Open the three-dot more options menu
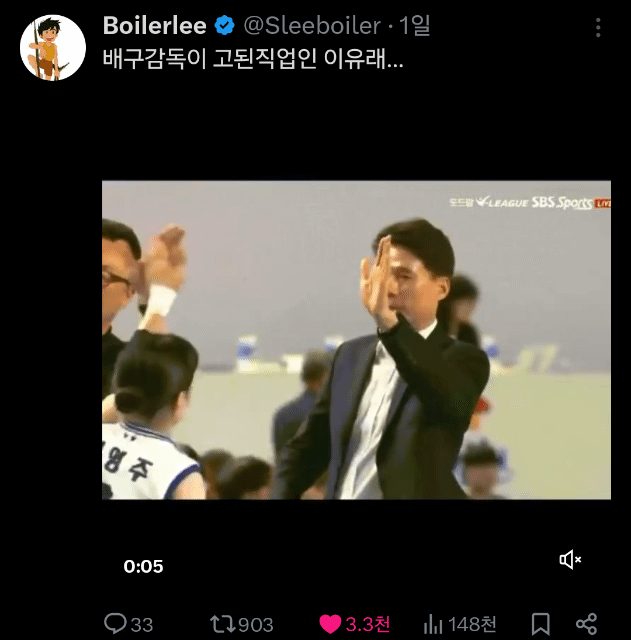 point(598,28)
